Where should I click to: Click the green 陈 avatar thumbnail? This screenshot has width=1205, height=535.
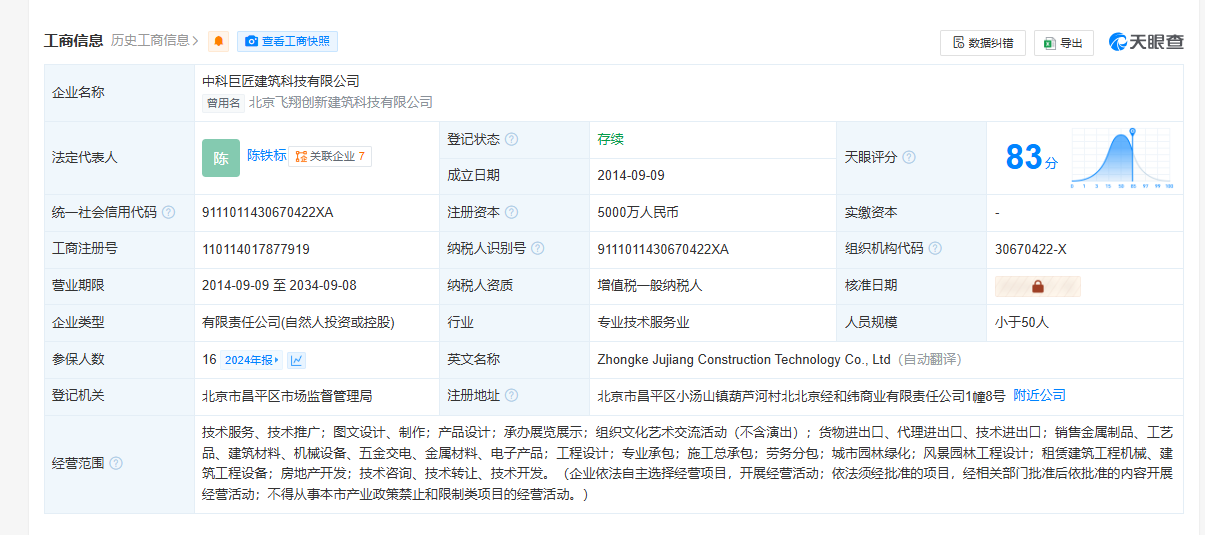pyautogui.click(x=221, y=158)
